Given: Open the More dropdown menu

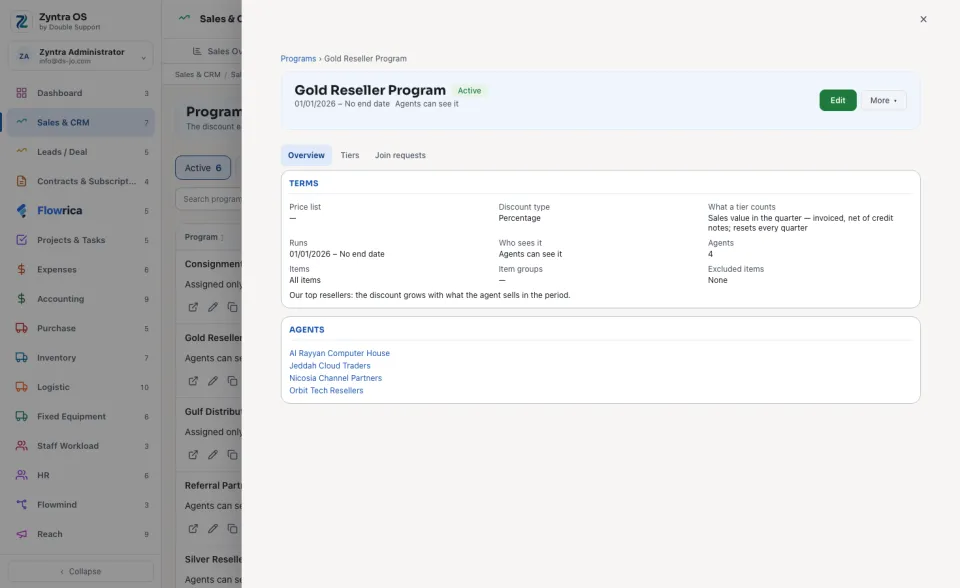Looking at the screenshot, I should 883,100.
